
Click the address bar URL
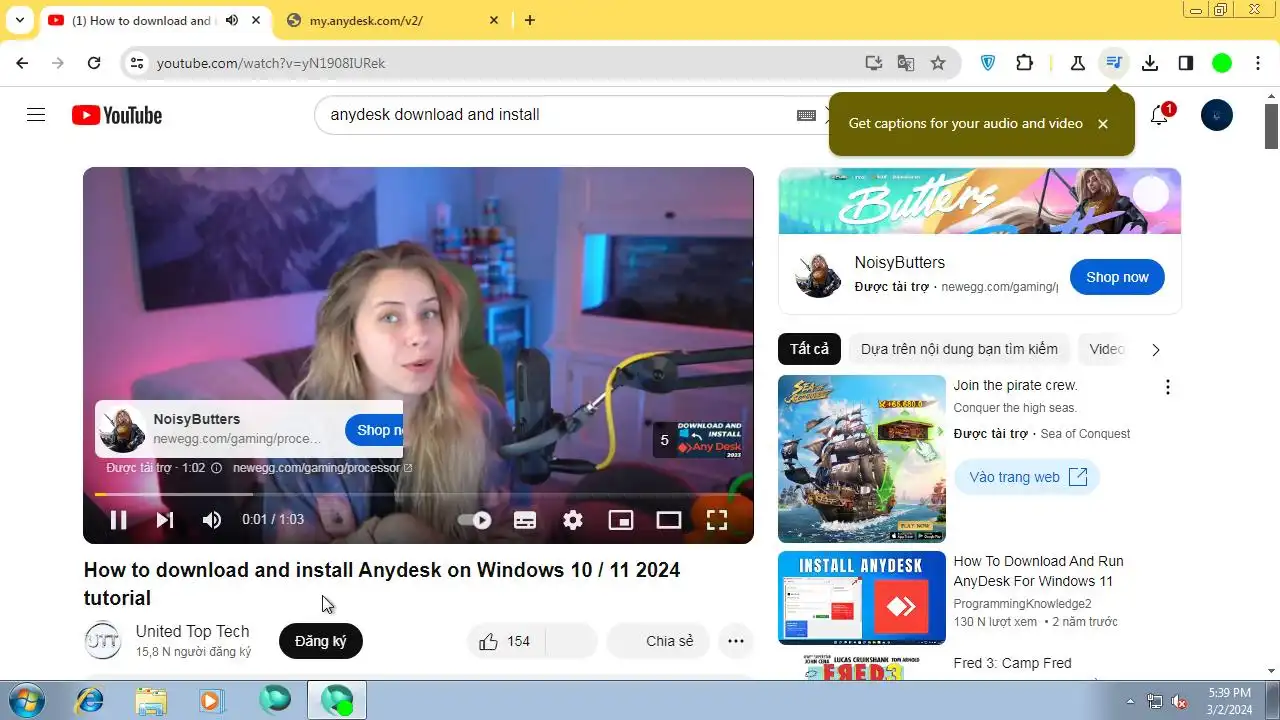tap(271, 63)
